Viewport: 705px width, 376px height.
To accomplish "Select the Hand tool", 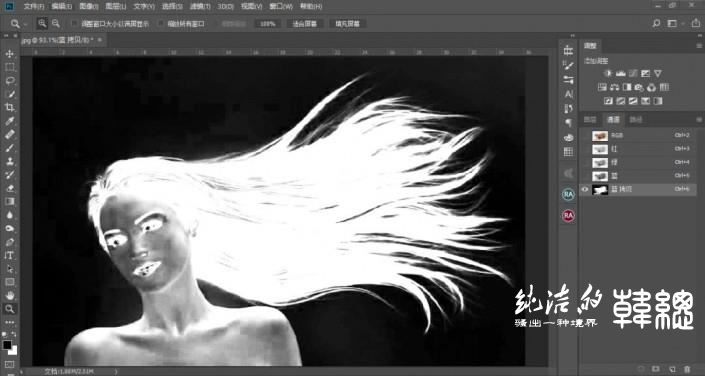I will (9, 295).
